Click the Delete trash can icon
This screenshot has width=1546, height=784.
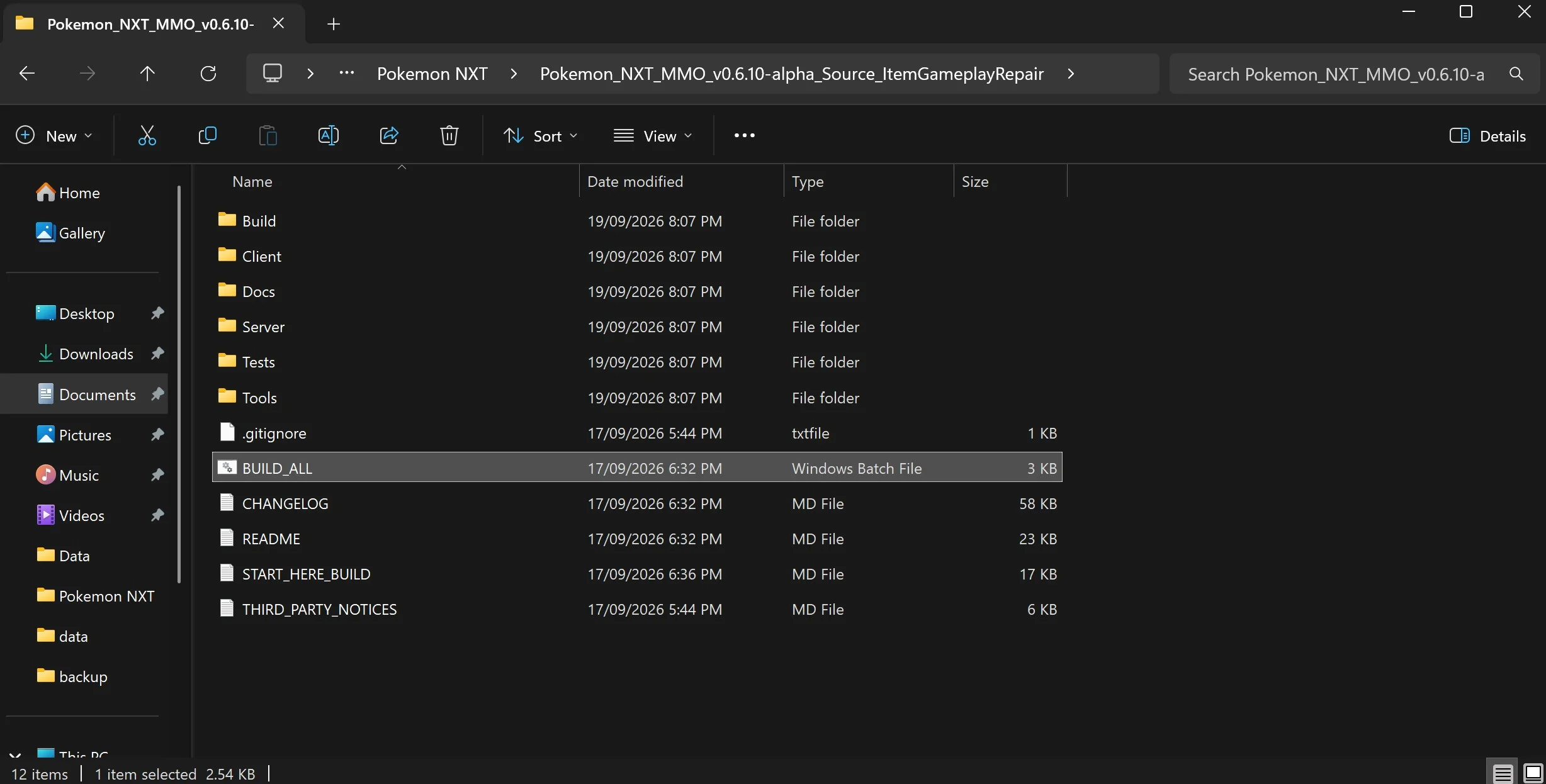[449, 135]
